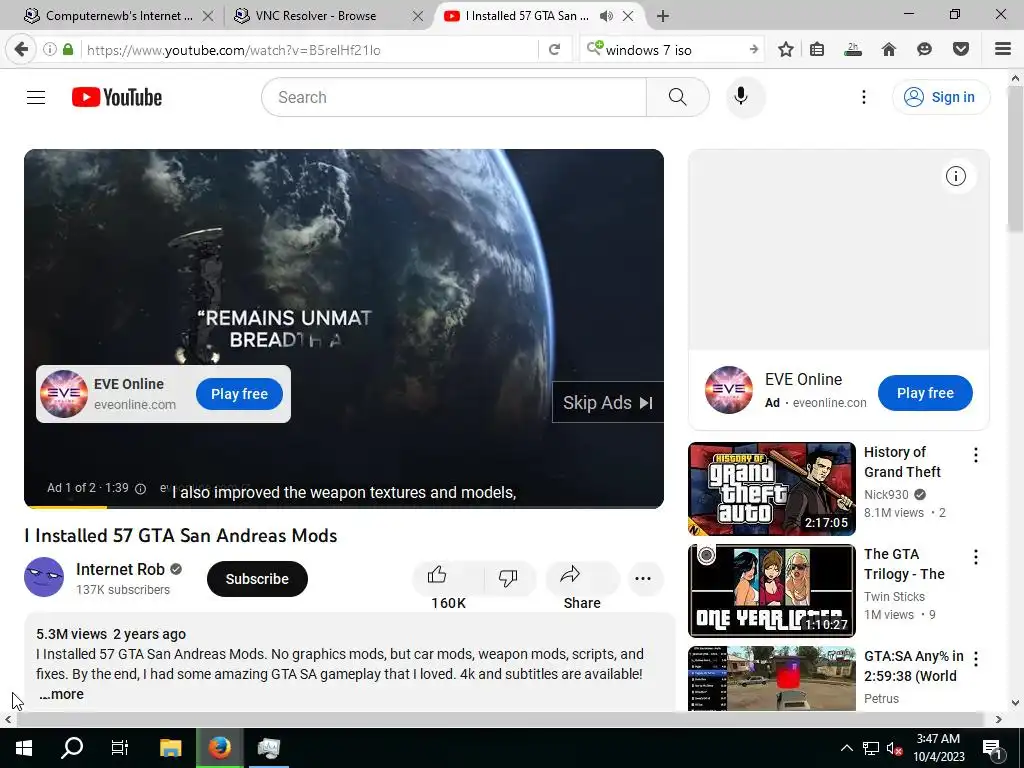Click Skip Ads on the video
1024x768 pixels.
[607, 403]
